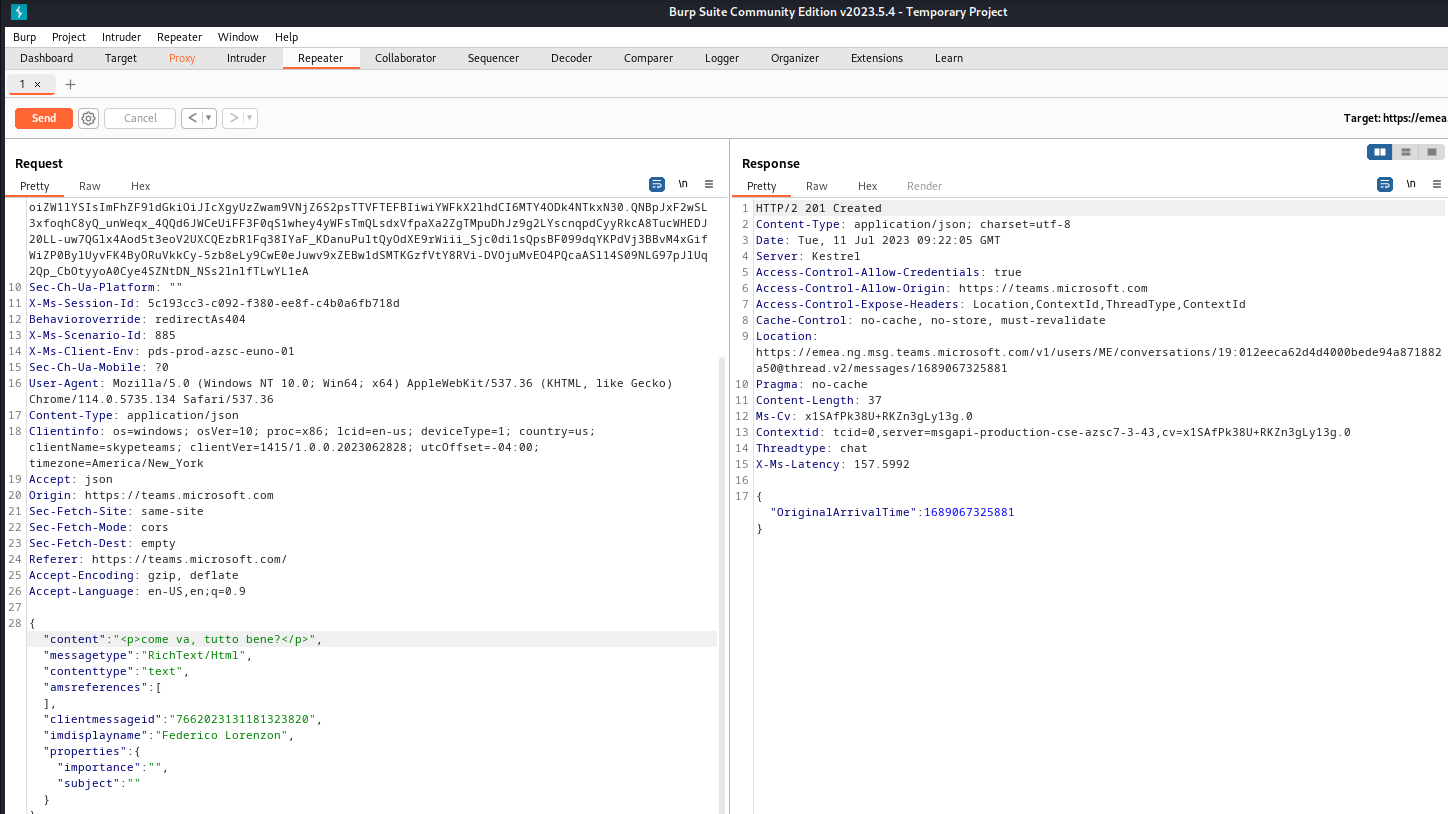
Task: Switch to the Collaborator tab
Action: (x=405, y=58)
